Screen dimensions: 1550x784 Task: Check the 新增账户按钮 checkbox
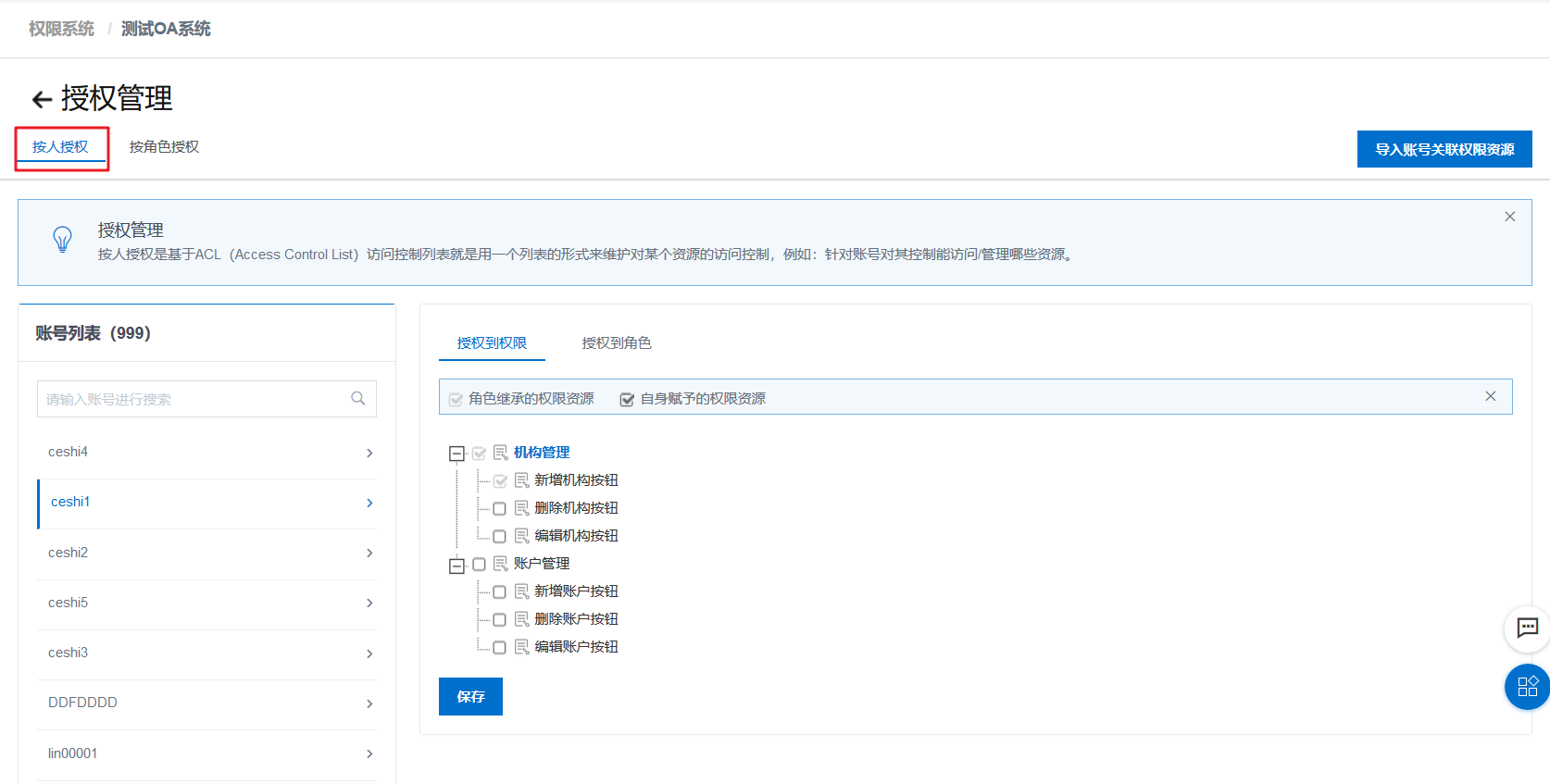pos(499,592)
